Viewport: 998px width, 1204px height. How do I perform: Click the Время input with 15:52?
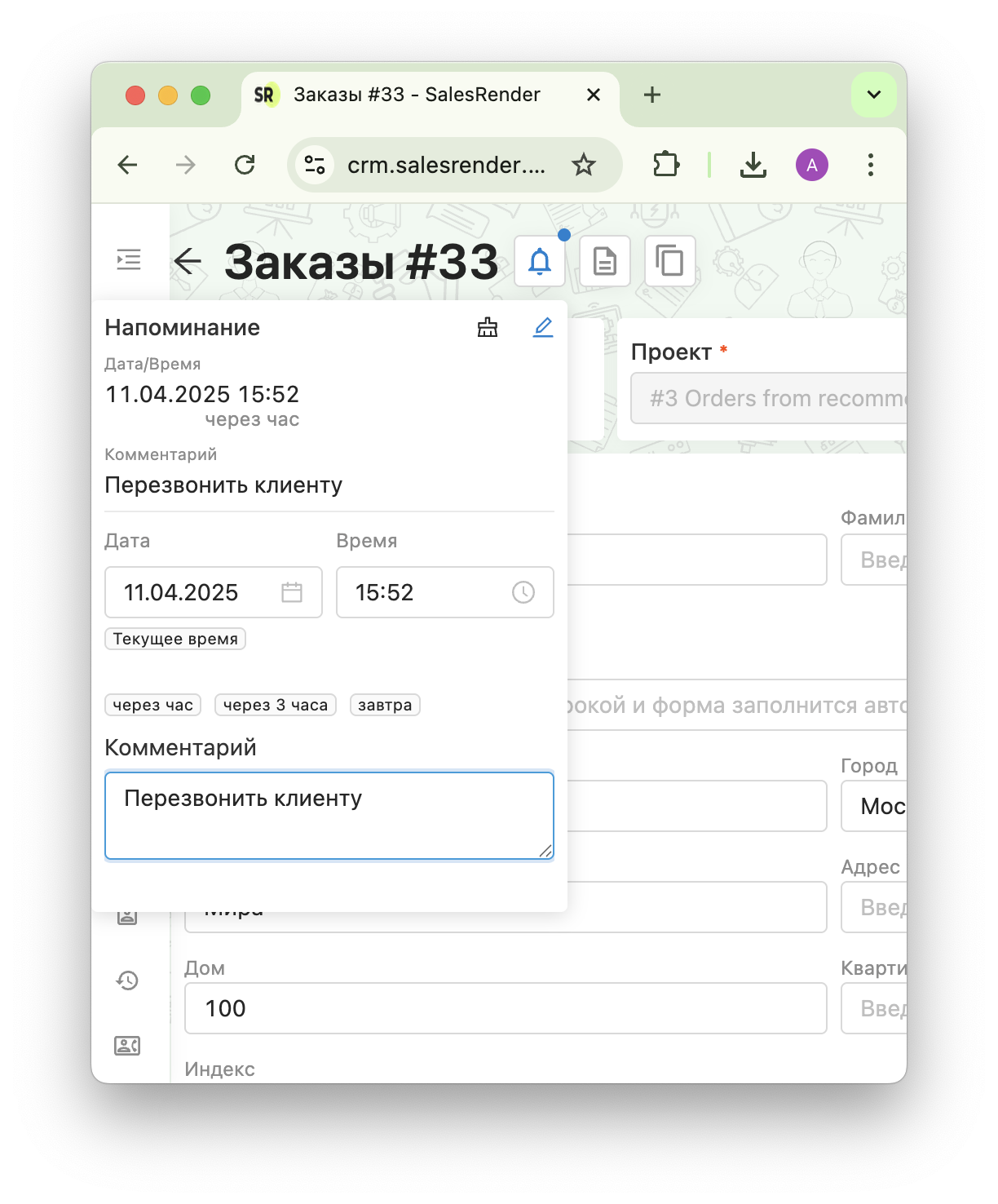[x=445, y=592]
